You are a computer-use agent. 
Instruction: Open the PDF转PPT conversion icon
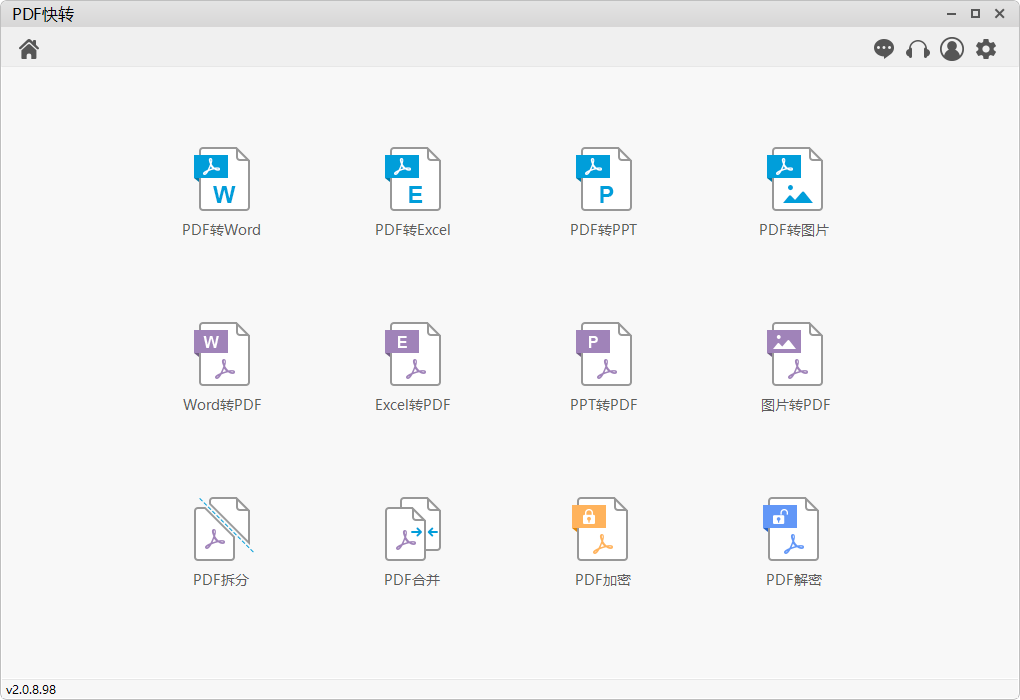(604, 179)
